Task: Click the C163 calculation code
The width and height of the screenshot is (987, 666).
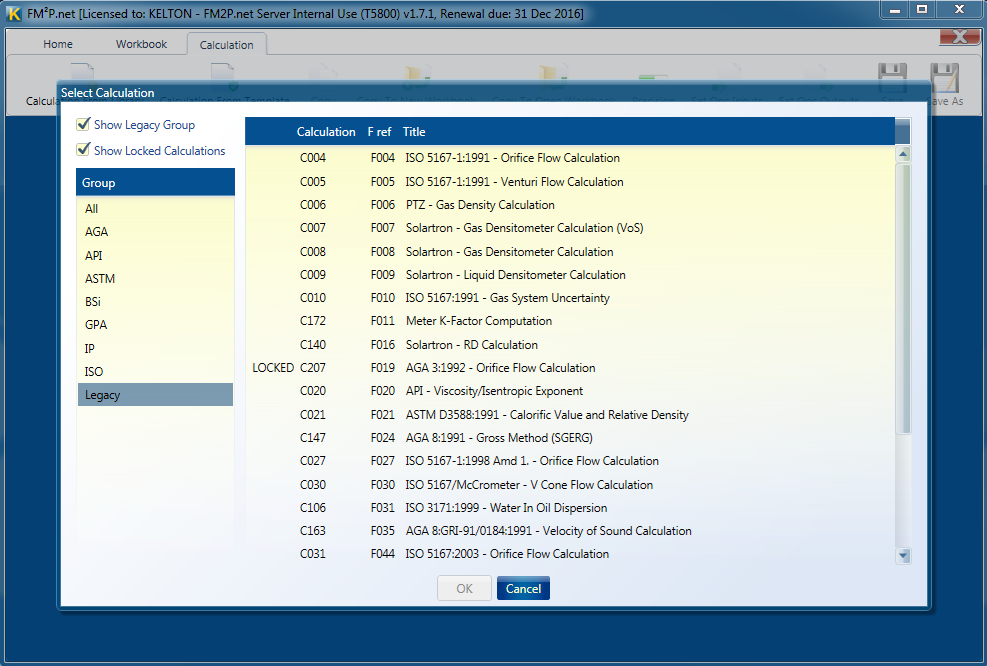Action: click(x=313, y=531)
